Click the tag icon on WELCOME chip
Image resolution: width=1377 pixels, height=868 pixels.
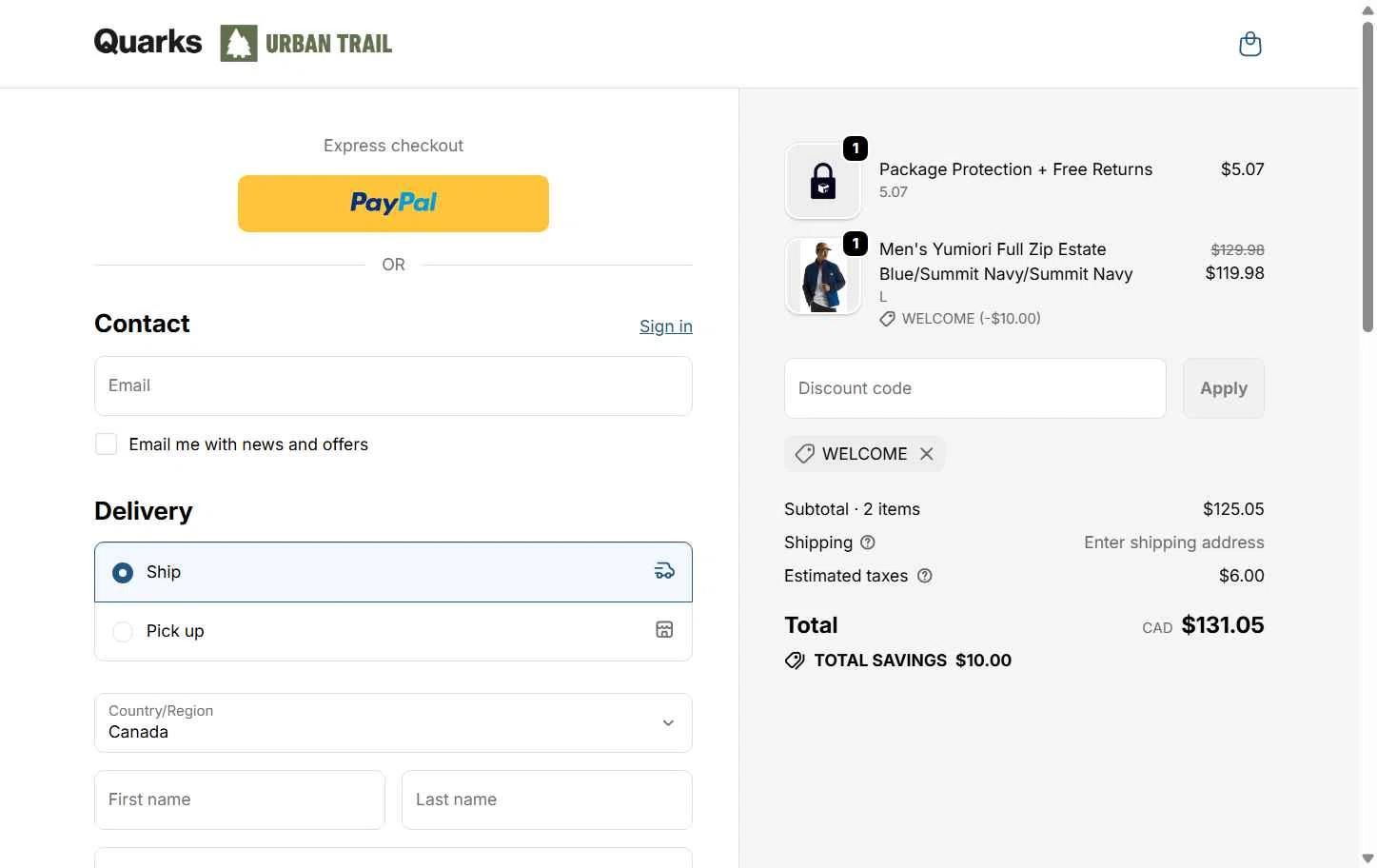pyautogui.click(x=804, y=454)
